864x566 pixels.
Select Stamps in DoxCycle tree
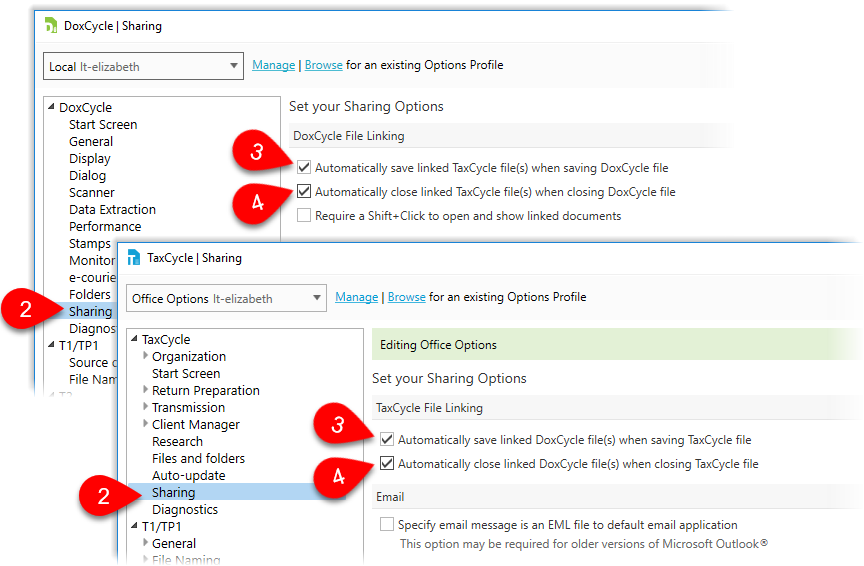pyautogui.click(x=90, y=244)
